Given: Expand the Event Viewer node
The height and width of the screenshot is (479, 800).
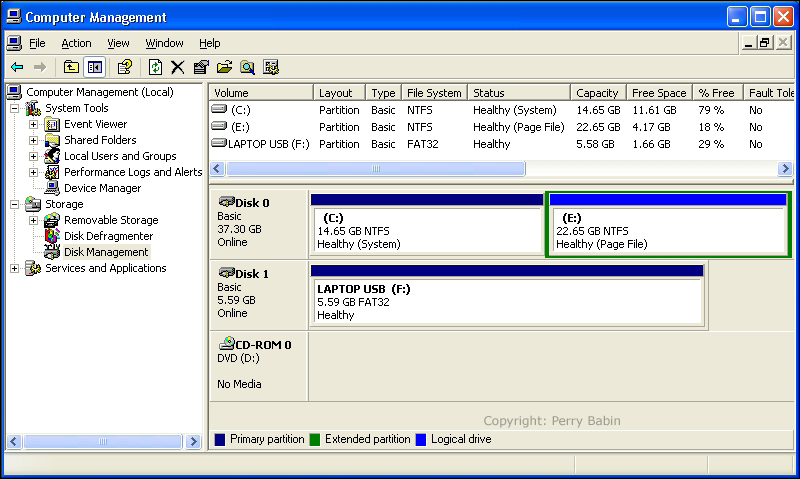Looking at the screenshot, I should (x=33, y=124).
